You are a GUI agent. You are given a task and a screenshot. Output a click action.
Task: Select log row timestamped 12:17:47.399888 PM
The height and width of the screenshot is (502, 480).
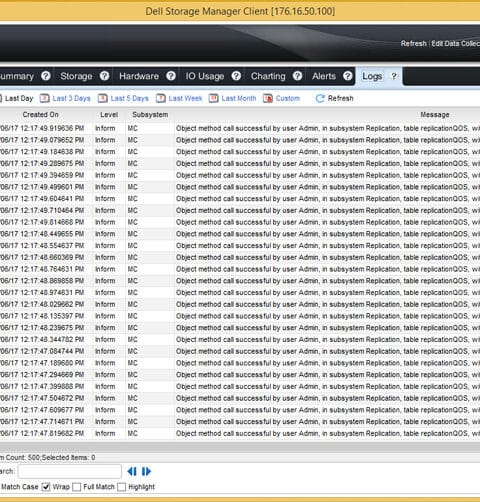click(240, 386)
